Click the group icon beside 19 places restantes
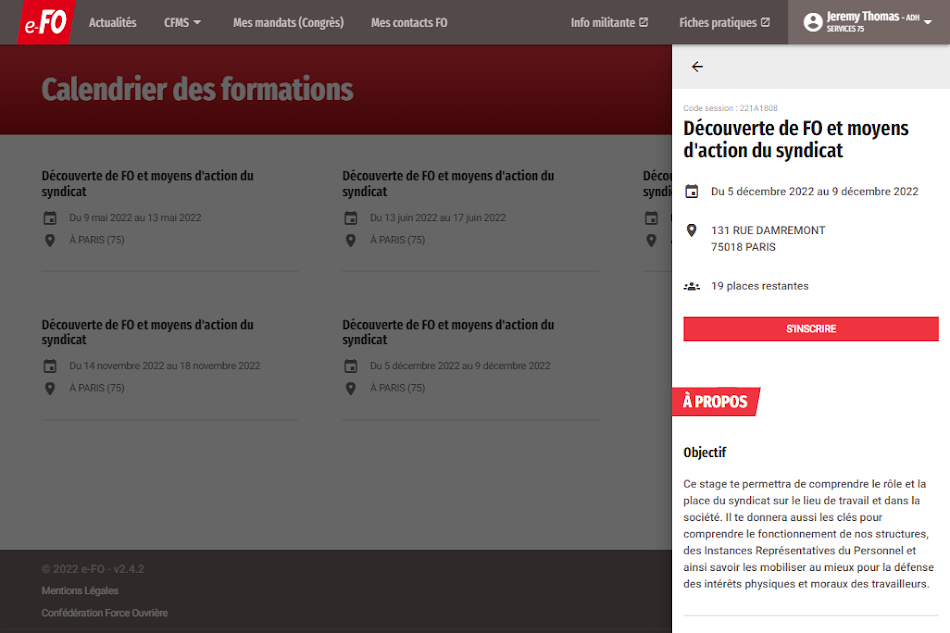This screenshot has width=950, height=633. point(691,286)
